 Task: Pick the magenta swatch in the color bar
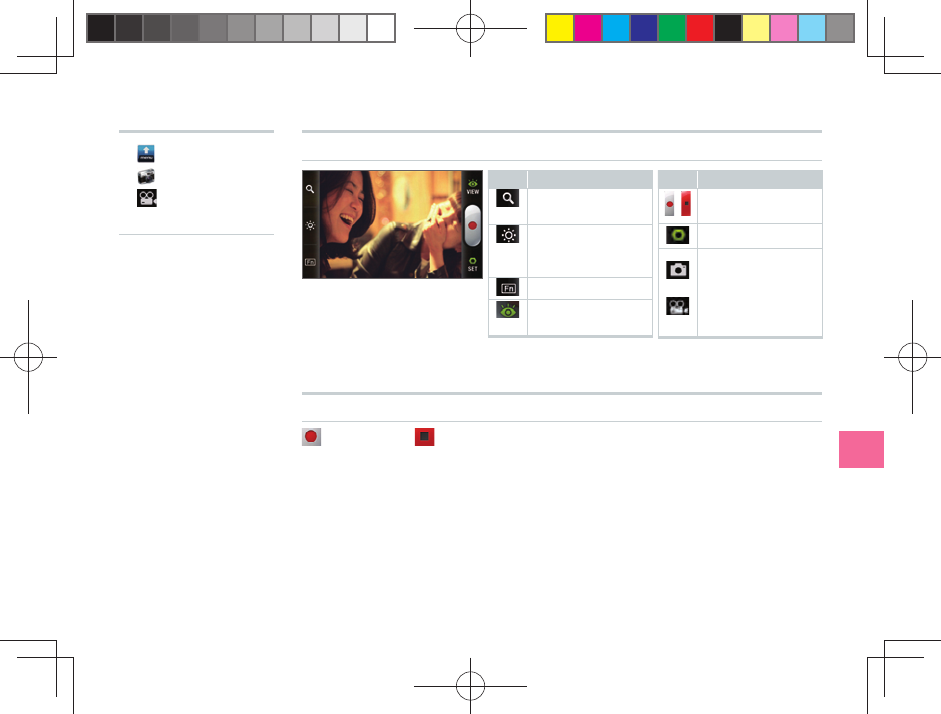pyautogui.click(x=588, y=28)
